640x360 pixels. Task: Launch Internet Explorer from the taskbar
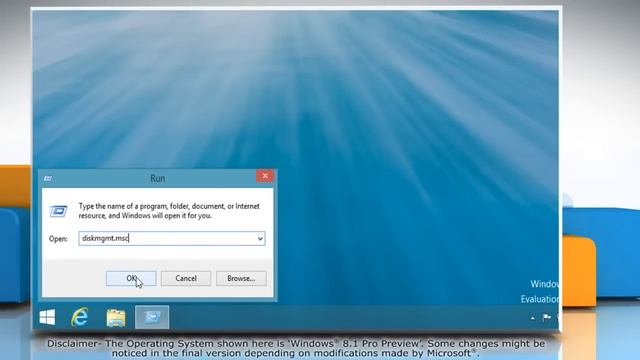80,317
